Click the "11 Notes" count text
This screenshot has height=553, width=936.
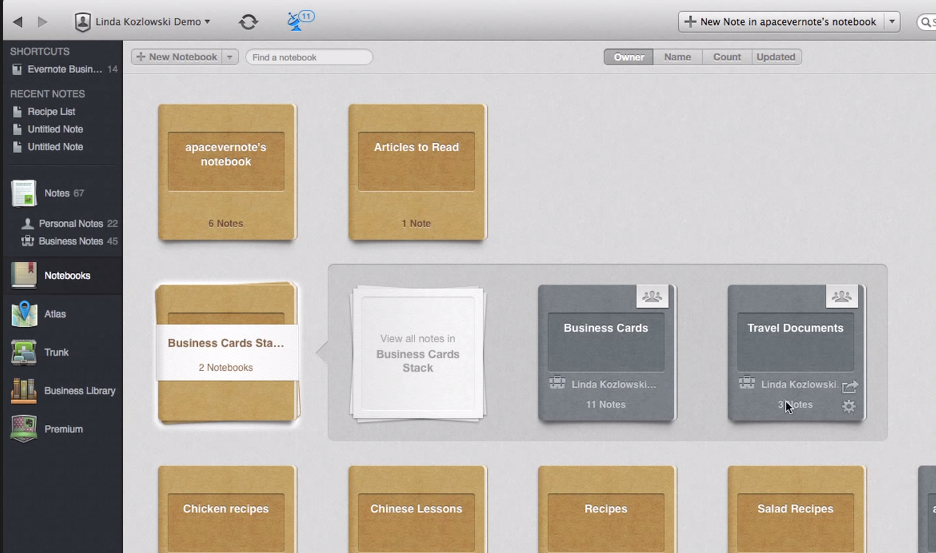coord(606,404)
